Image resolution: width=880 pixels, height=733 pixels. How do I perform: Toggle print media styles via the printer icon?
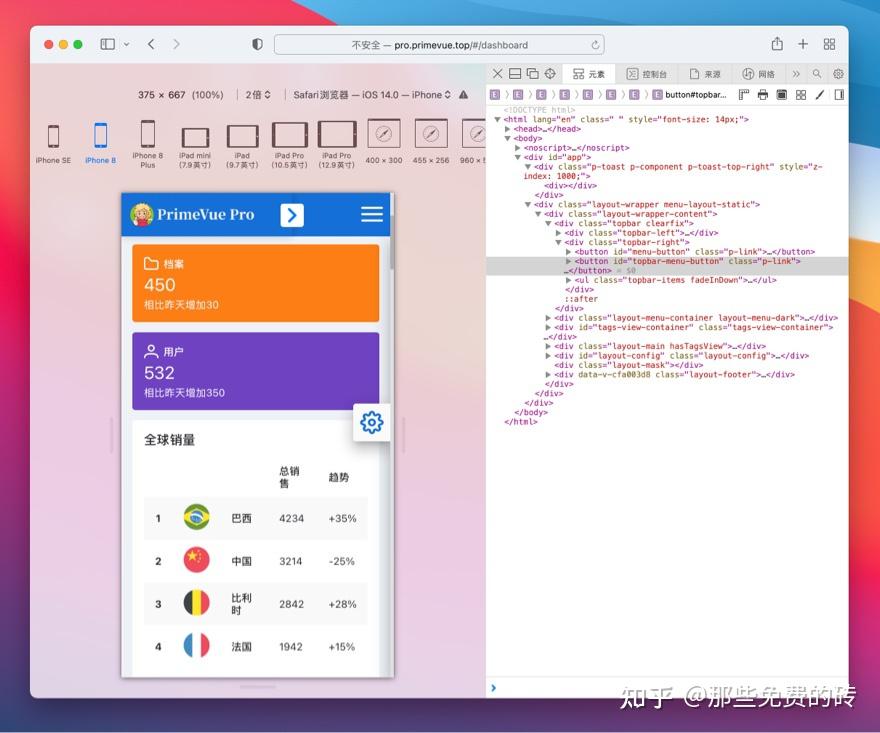coord(763,94)
